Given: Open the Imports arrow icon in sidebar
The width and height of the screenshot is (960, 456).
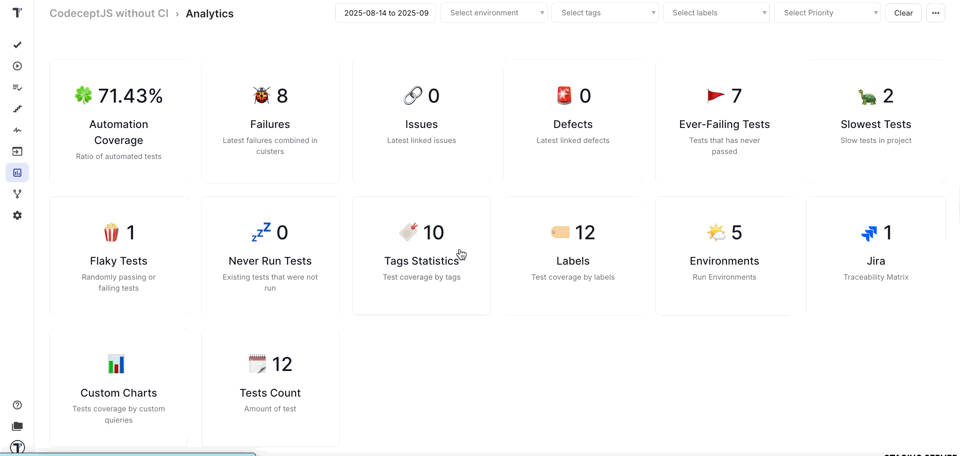Looking at the screenshot, I should tap(17, 152).
